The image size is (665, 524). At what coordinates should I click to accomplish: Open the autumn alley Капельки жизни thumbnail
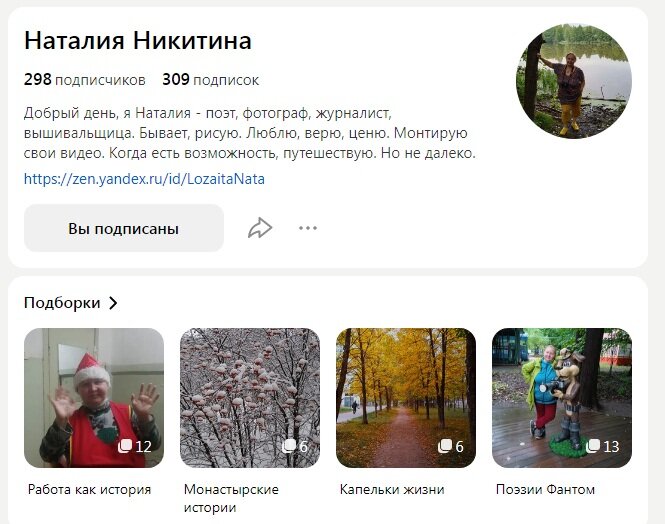[x=406, y=398]
